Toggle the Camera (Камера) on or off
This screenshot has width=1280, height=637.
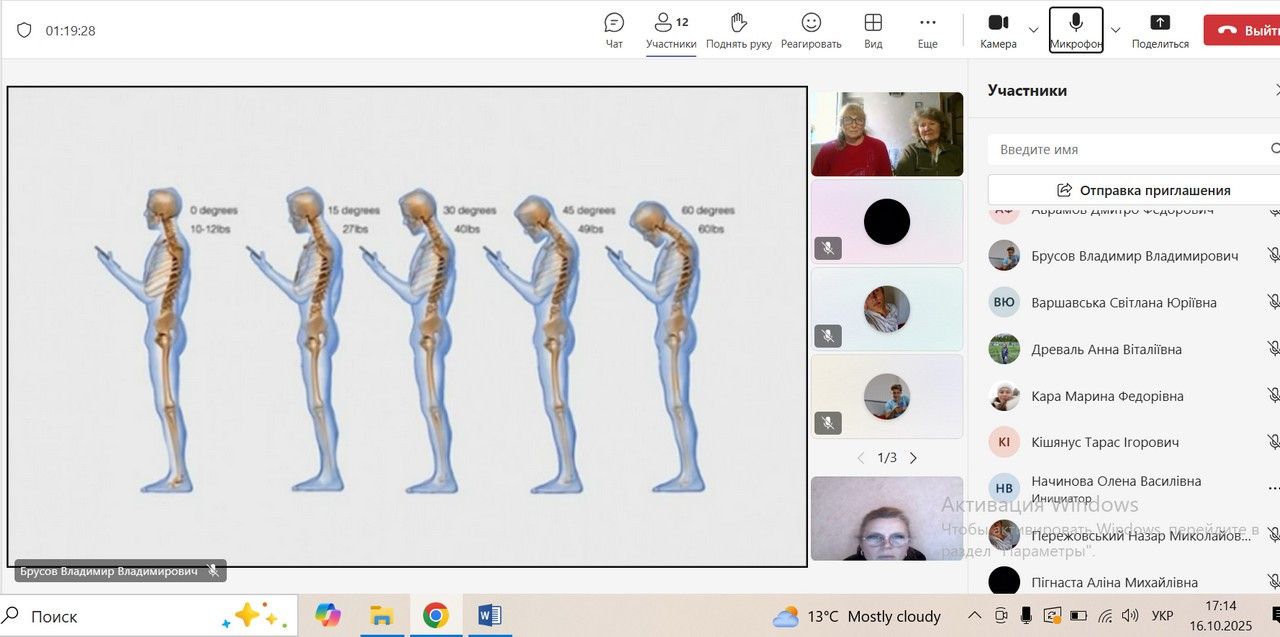tap(997, 30)
